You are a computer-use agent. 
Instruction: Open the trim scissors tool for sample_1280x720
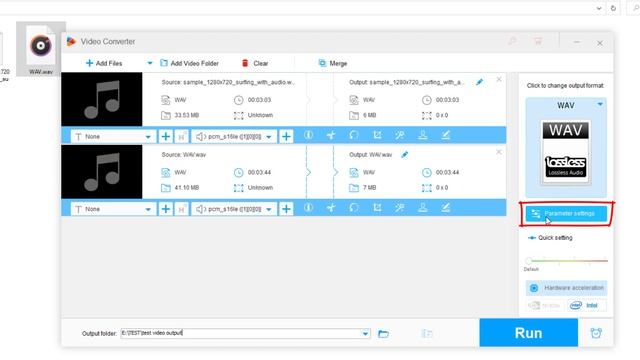pos(331,135)
